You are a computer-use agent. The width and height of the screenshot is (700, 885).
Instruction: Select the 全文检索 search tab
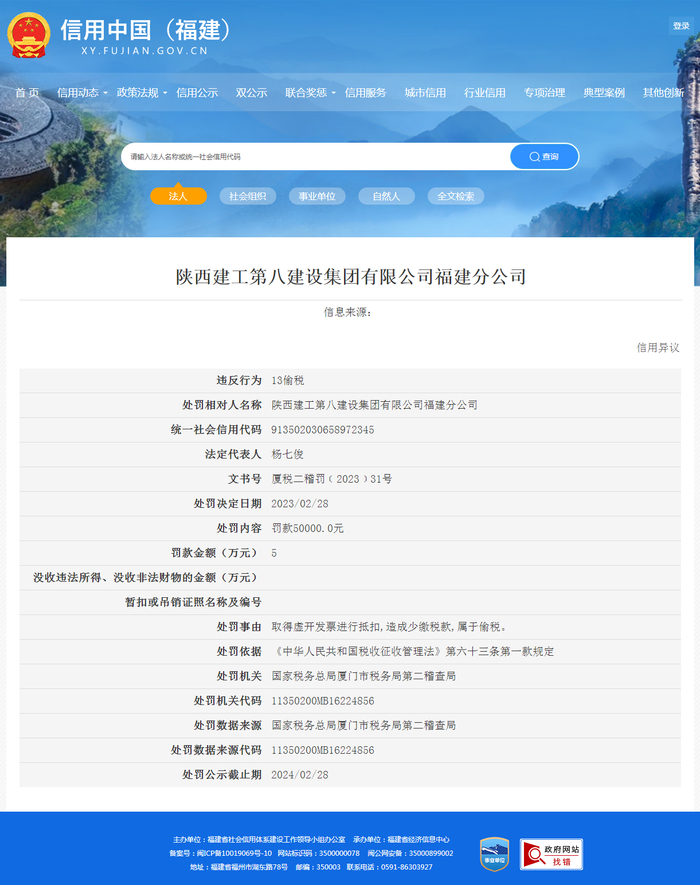(x=456, y=196)
